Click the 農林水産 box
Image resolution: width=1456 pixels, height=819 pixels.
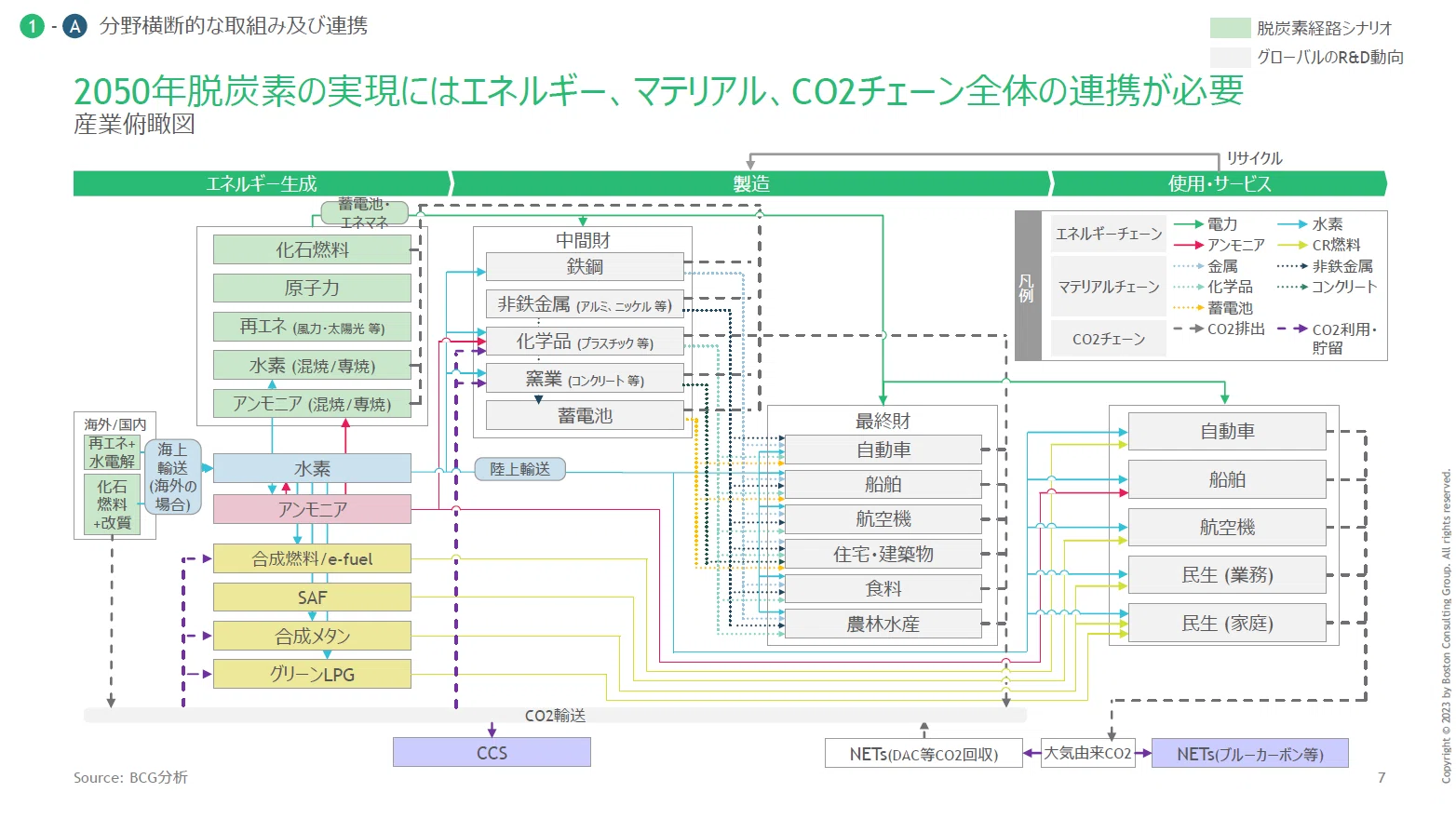pyautogui.click(x=883, y=624)
